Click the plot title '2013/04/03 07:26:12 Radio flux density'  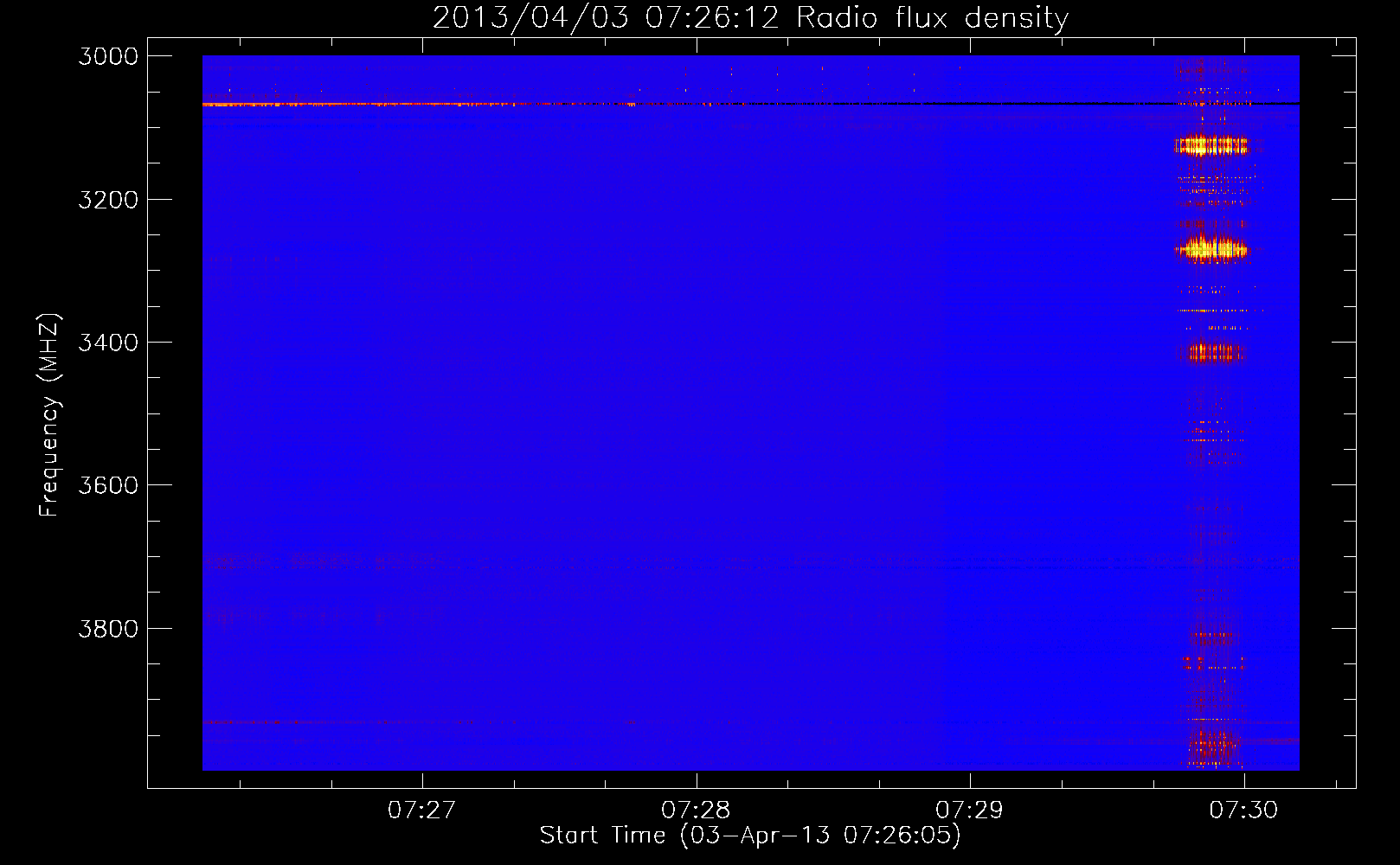point(751,17)
